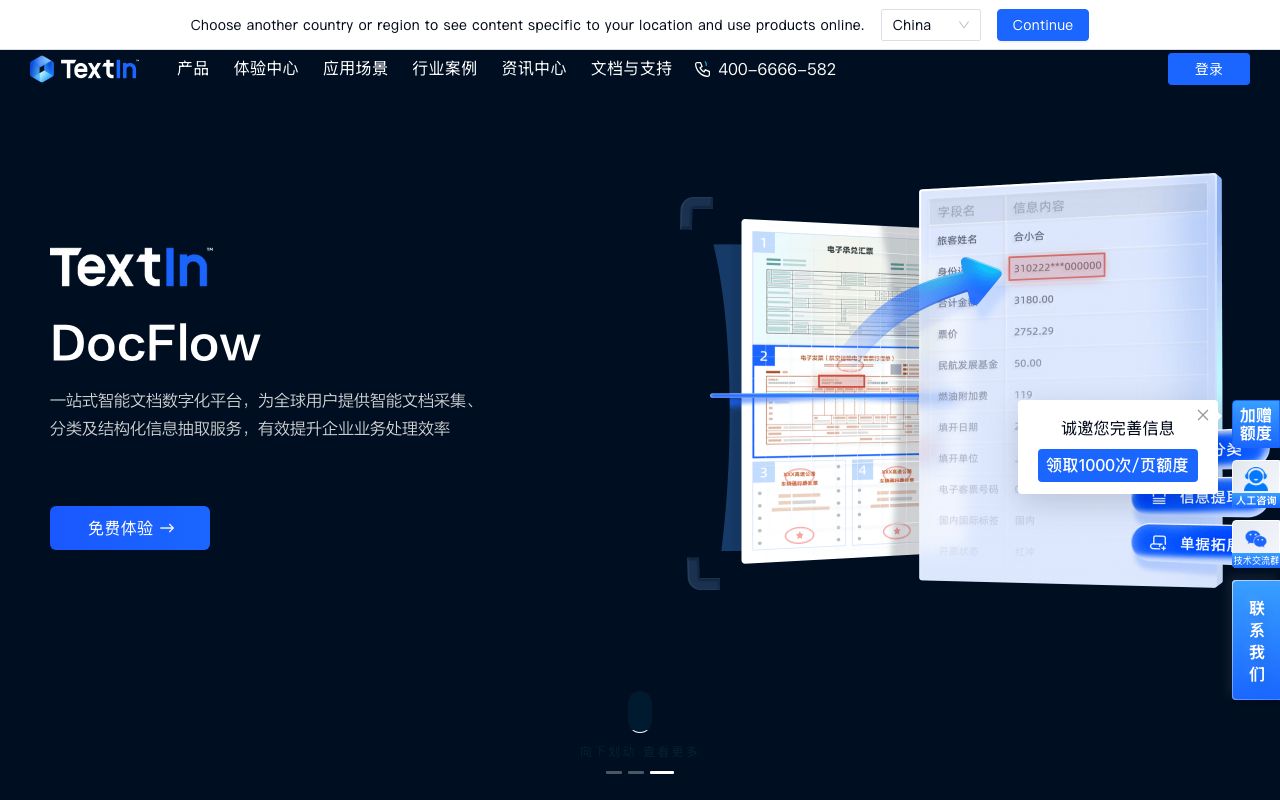Open 文档与支持 in the navbar
The image size is (1280, 800).
coord(631,69)
